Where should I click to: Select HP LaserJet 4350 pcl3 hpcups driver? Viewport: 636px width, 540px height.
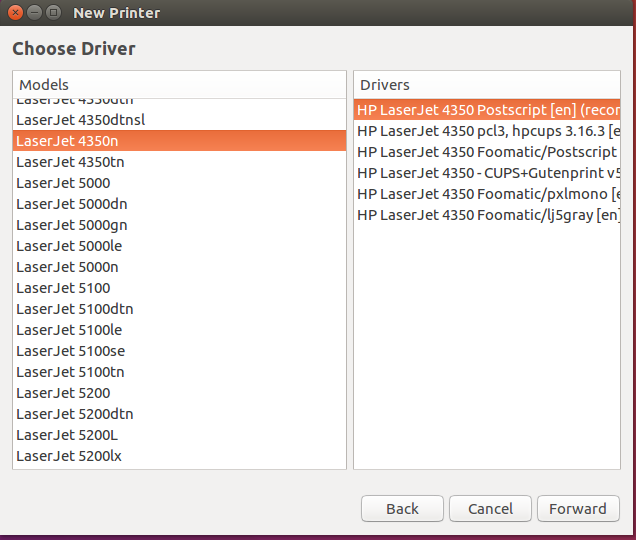tap(487, 131)
